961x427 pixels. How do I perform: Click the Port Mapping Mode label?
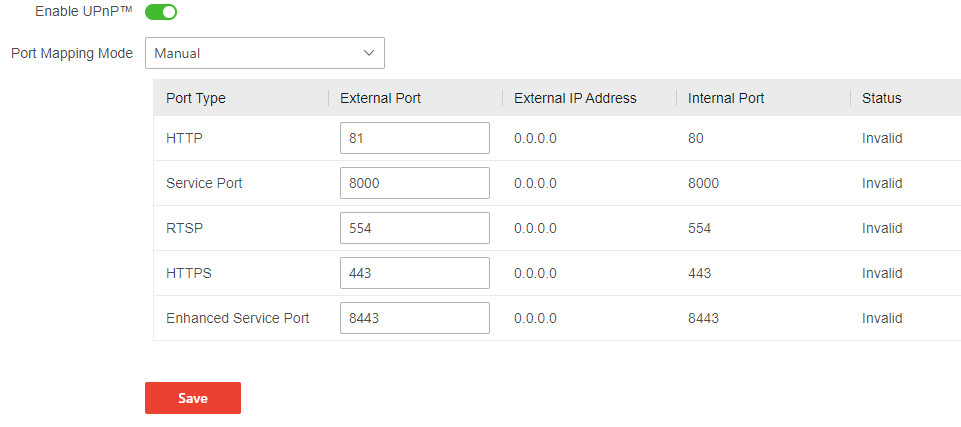point(72,53)
